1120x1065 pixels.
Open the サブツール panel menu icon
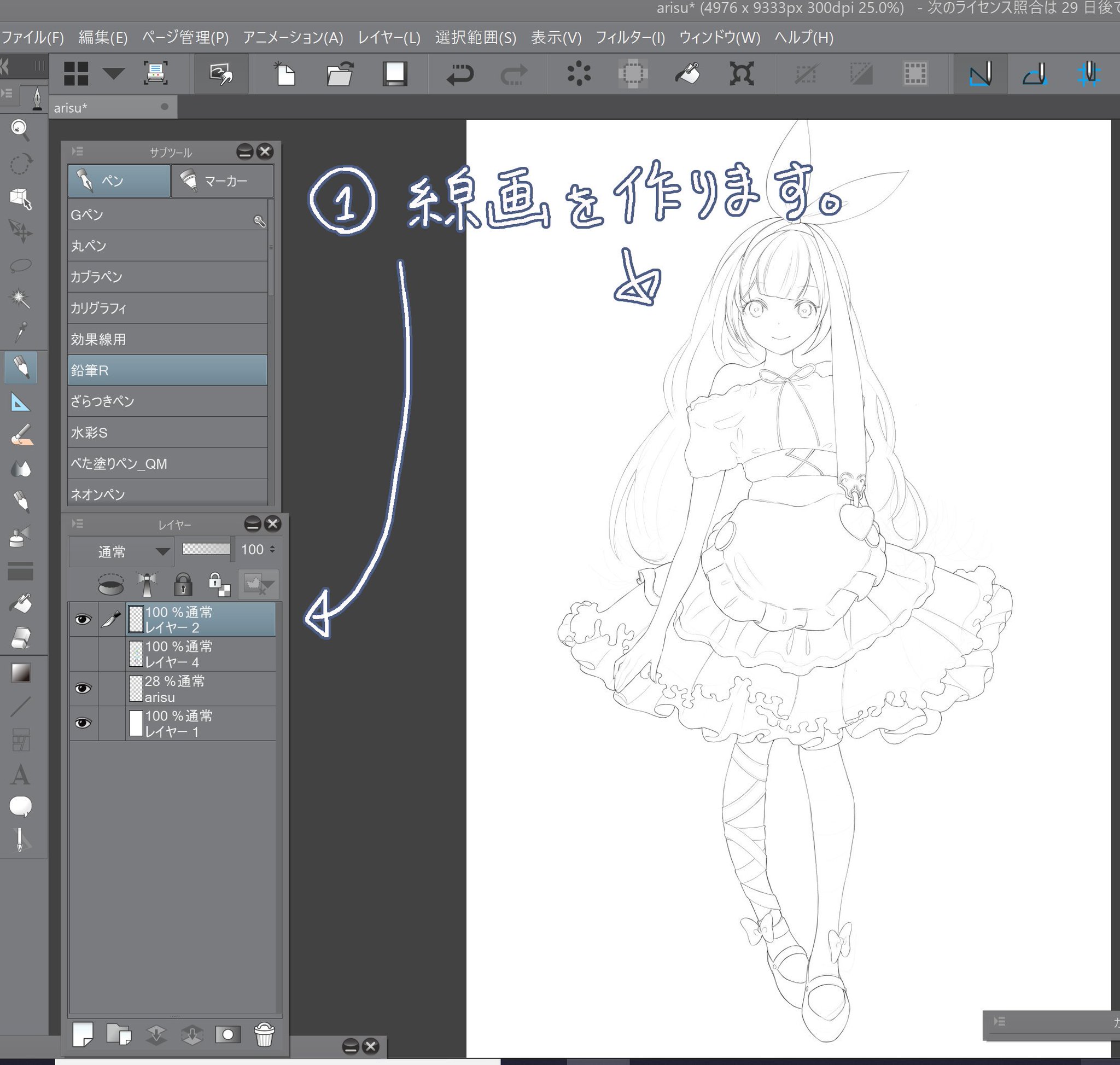point(77,151)
